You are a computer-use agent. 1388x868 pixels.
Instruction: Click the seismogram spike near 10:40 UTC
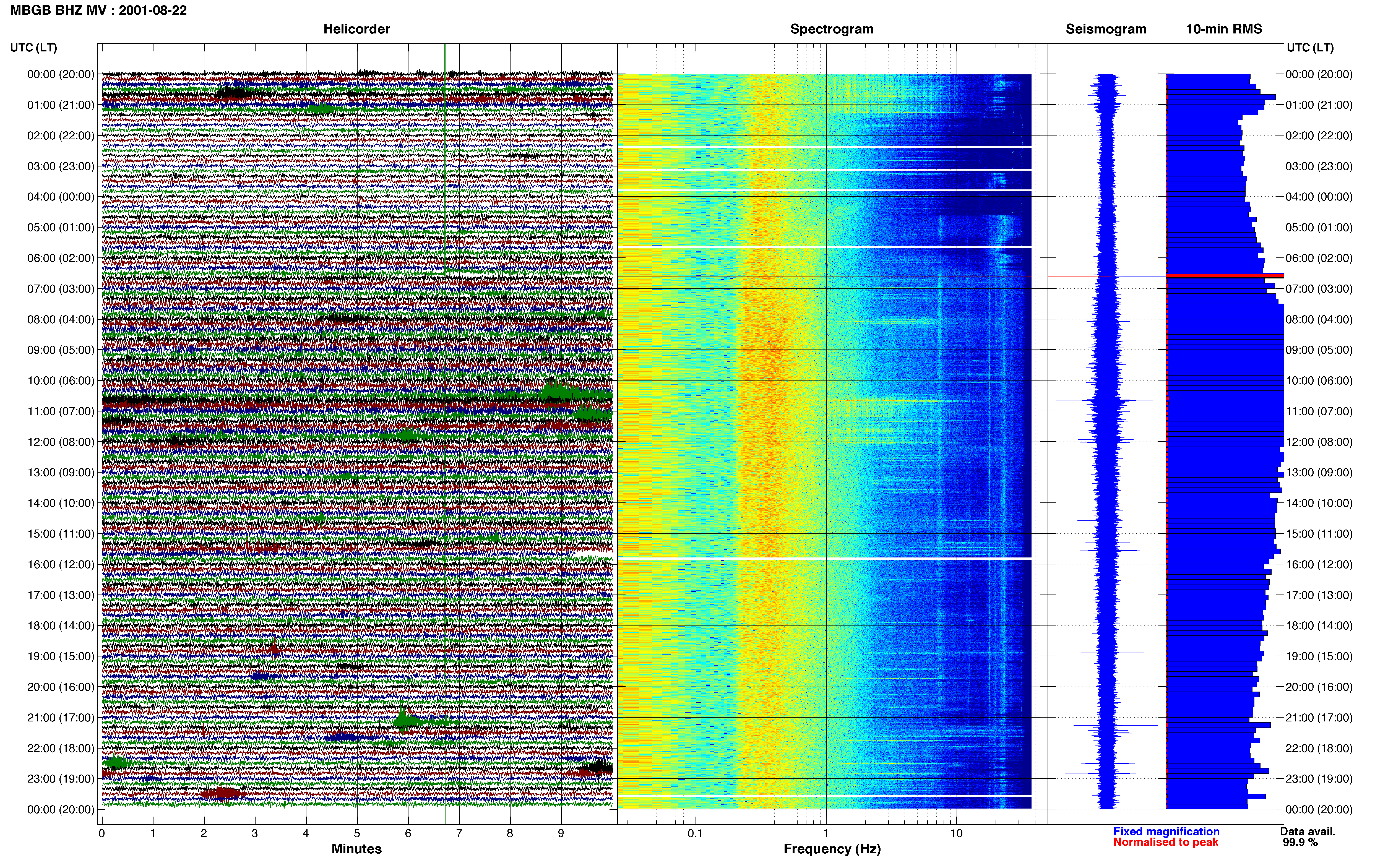click(x=1104, y=400)
